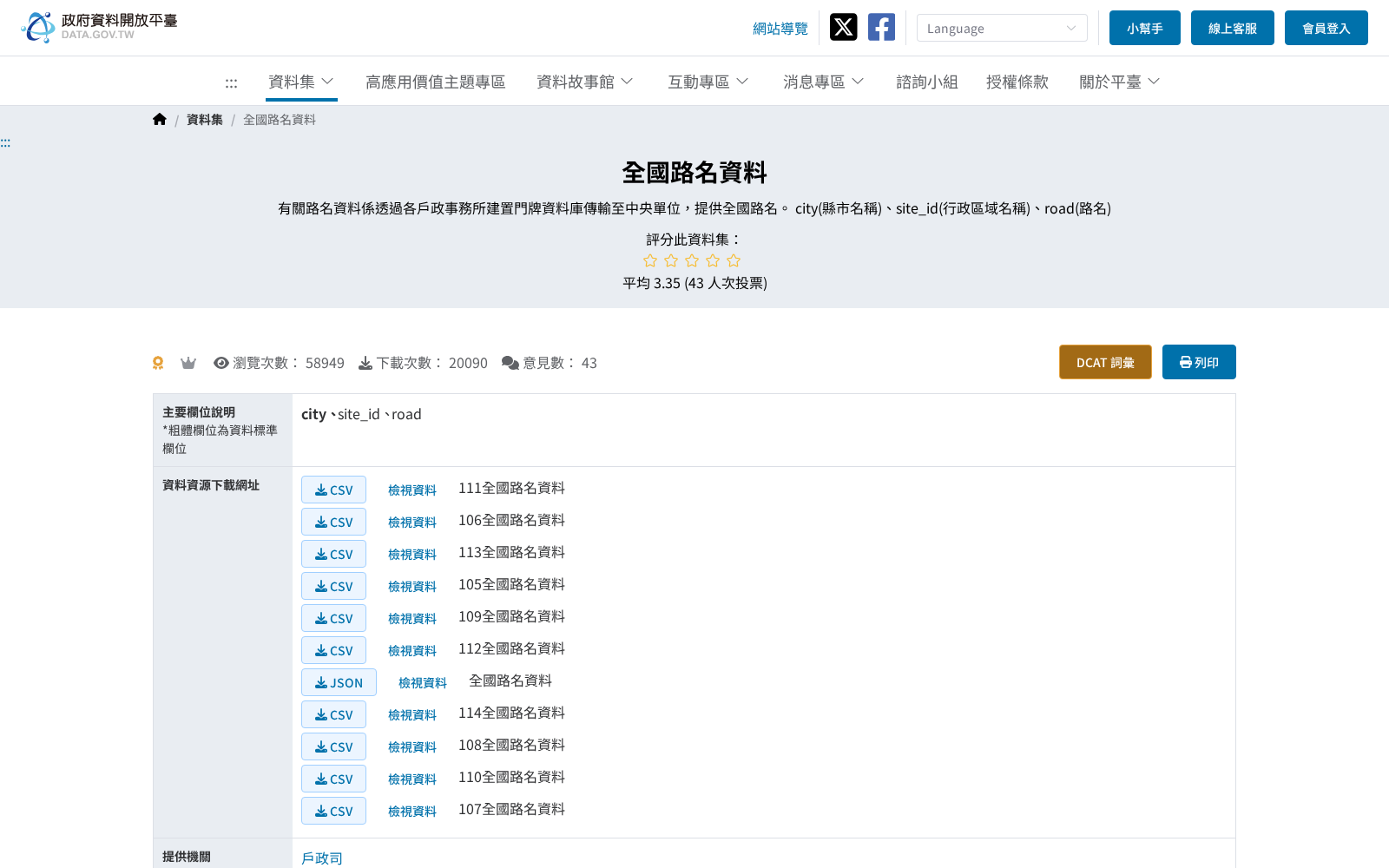The width and height of the screenshot is (1389, 868).
Task: Rate dataset with the fifth star
Action: click(x=734, y=260)
